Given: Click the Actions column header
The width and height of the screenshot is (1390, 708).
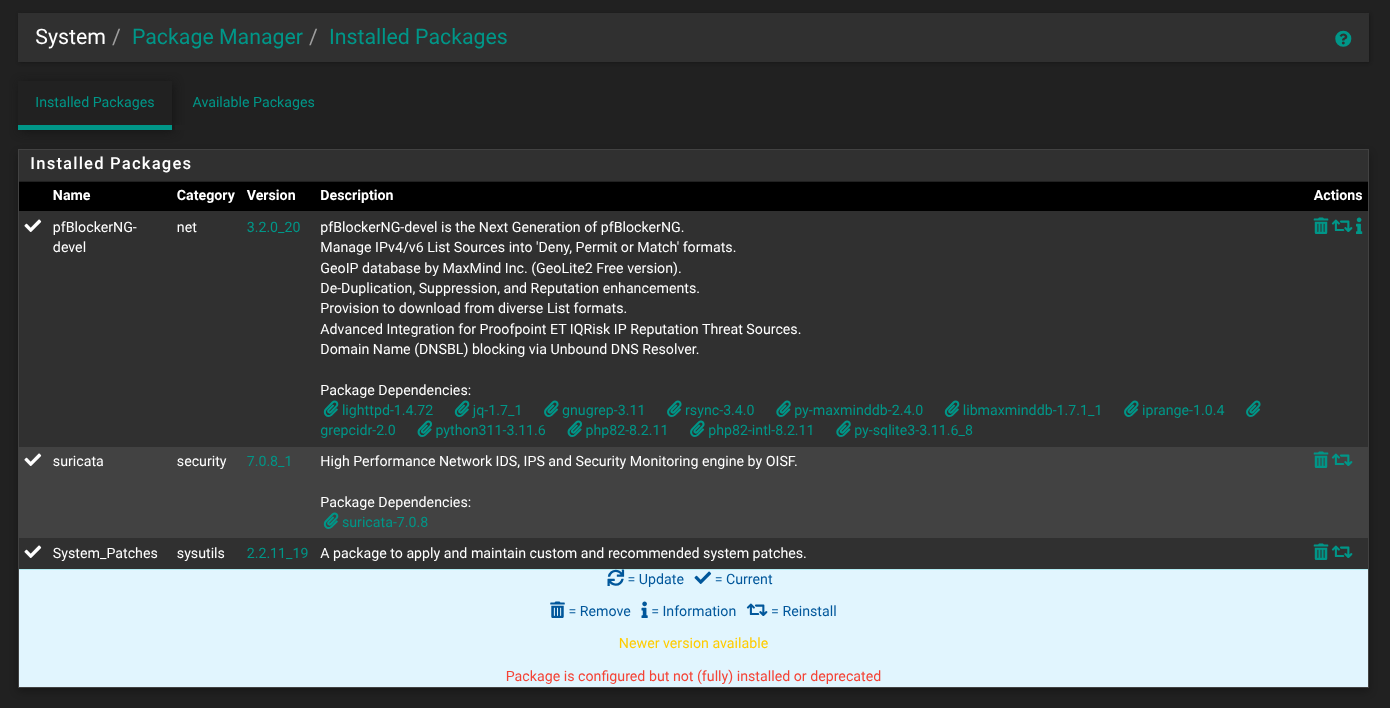Looking at the screenshot, I should coord(1338,195).
